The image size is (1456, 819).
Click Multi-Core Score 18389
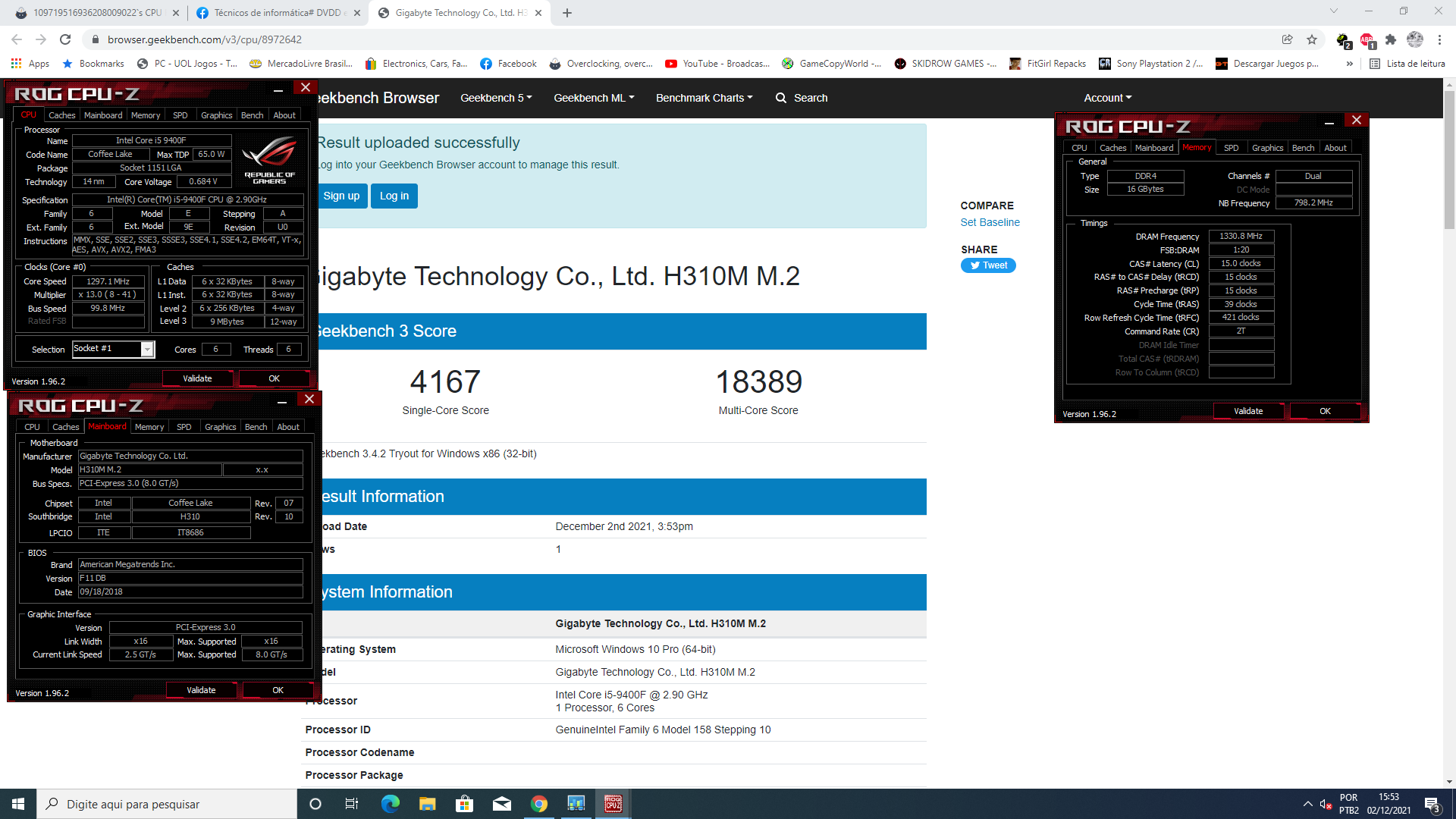tap(758, 381)
